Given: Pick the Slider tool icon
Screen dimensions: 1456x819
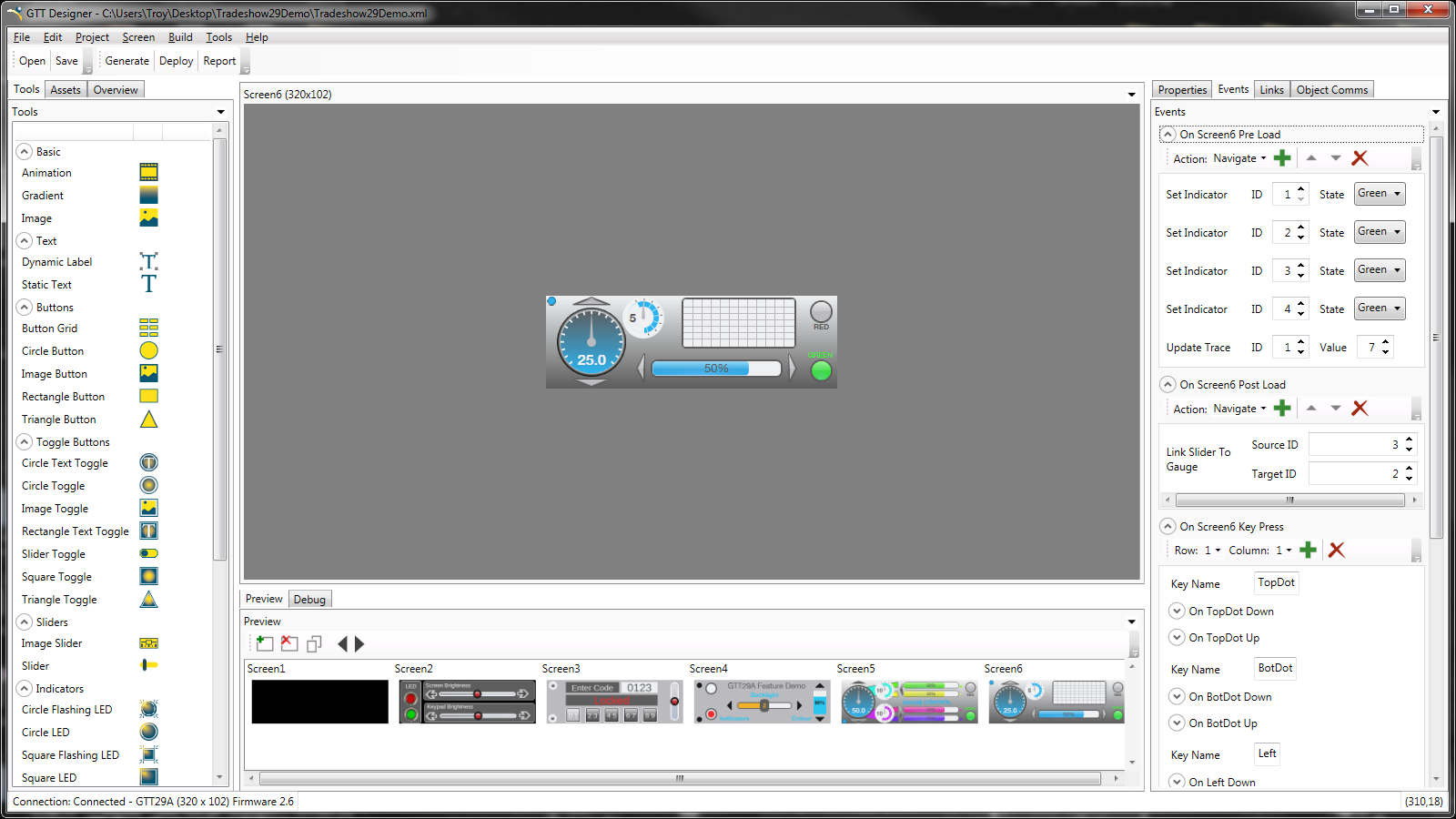Looking at the screenshot, I should pos(149,665).
